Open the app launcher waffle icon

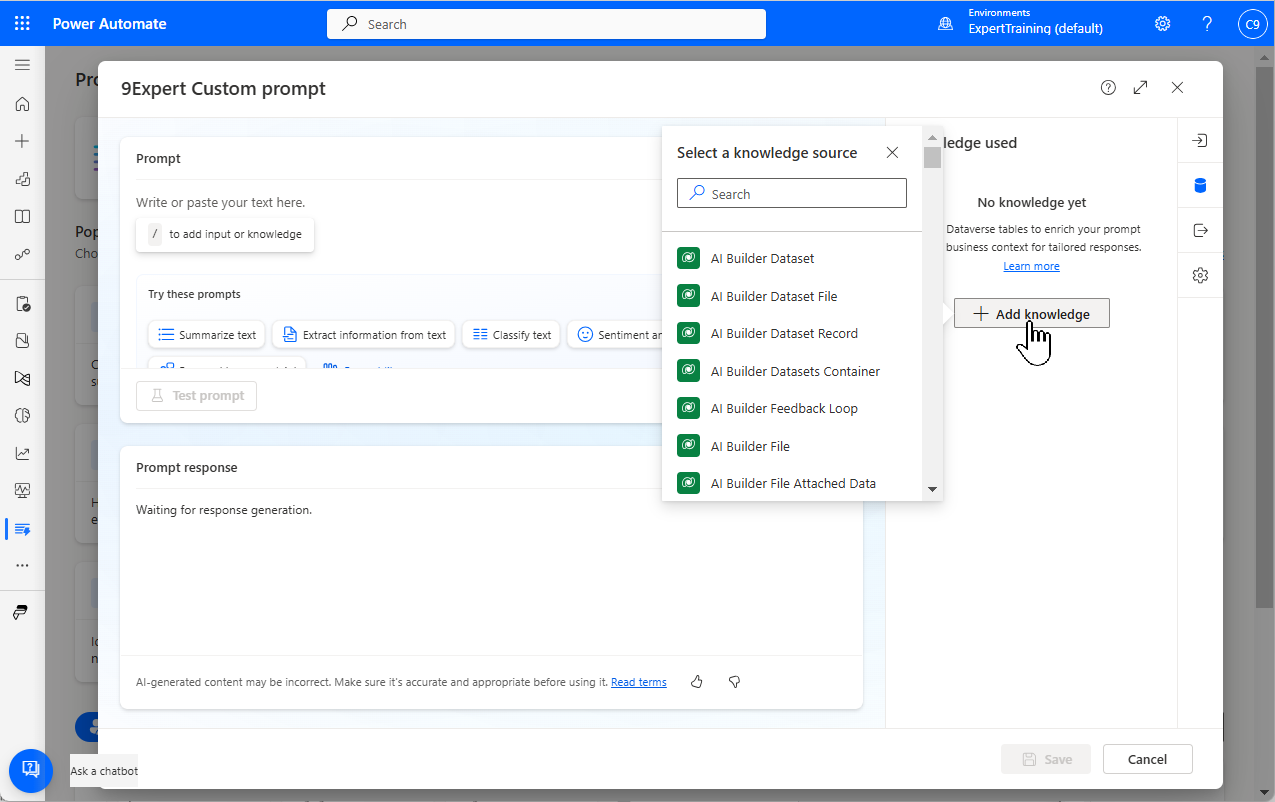[22, 24]
